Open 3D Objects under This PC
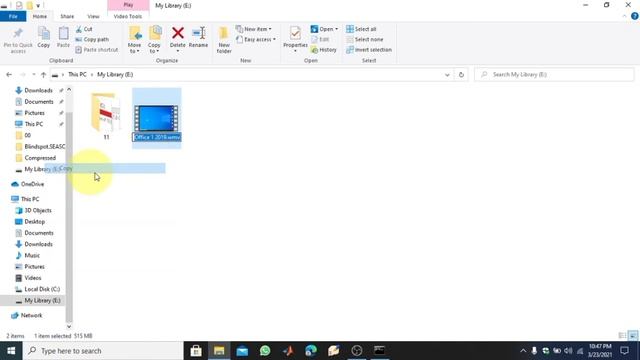640x360 pixels. pyautogui.click(x=38, y=210)
